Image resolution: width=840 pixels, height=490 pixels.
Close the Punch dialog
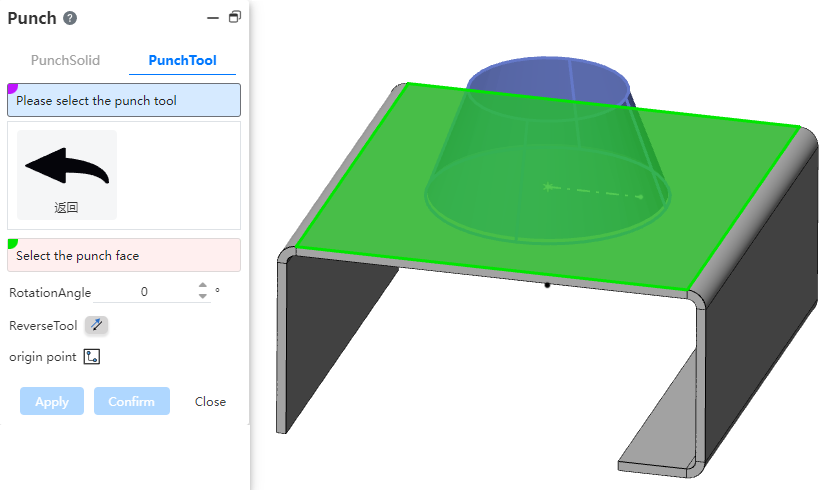(210, 401)
